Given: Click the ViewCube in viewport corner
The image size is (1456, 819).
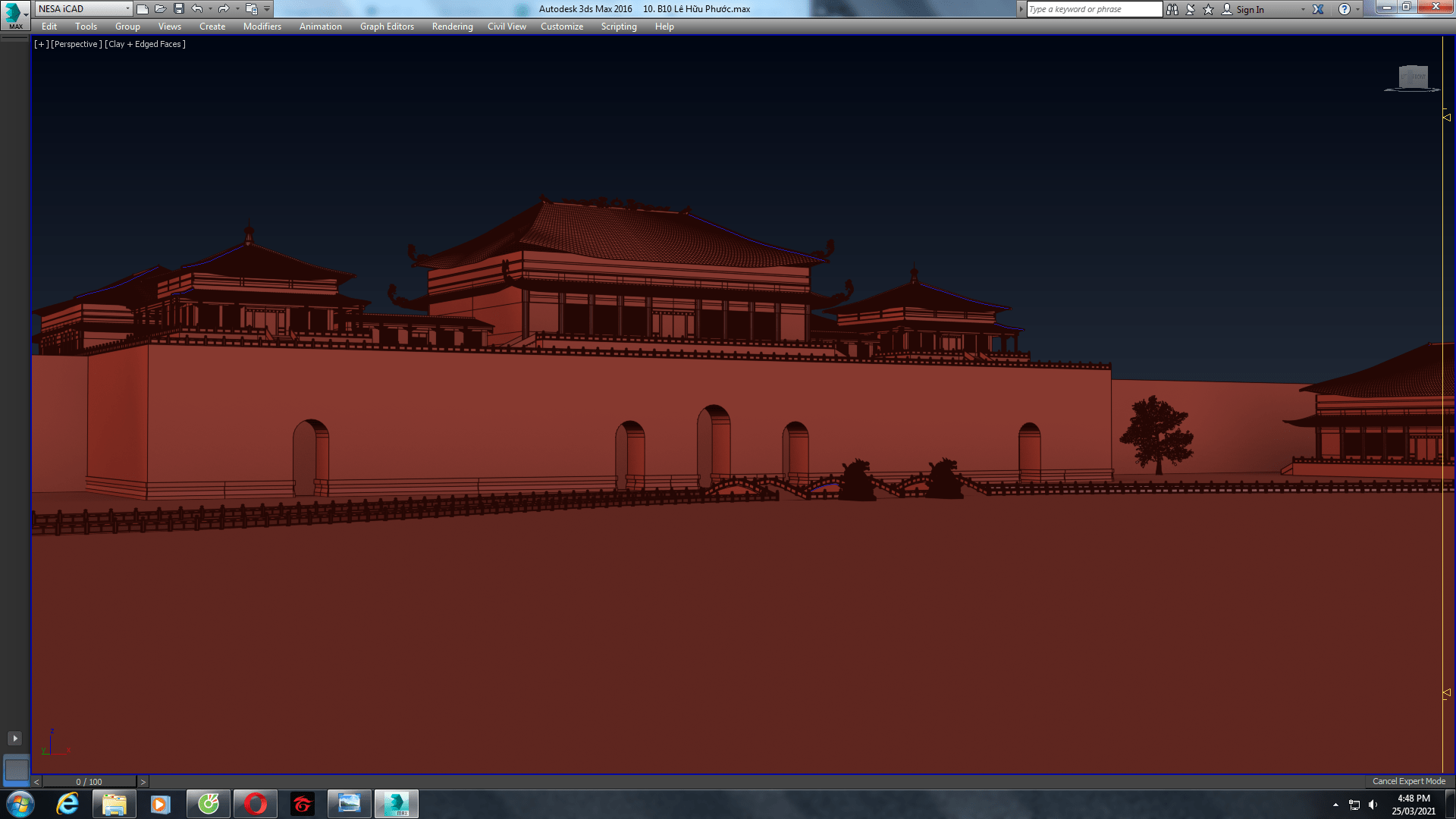Looking at the screenshot, I should (x=1413, y=77).
